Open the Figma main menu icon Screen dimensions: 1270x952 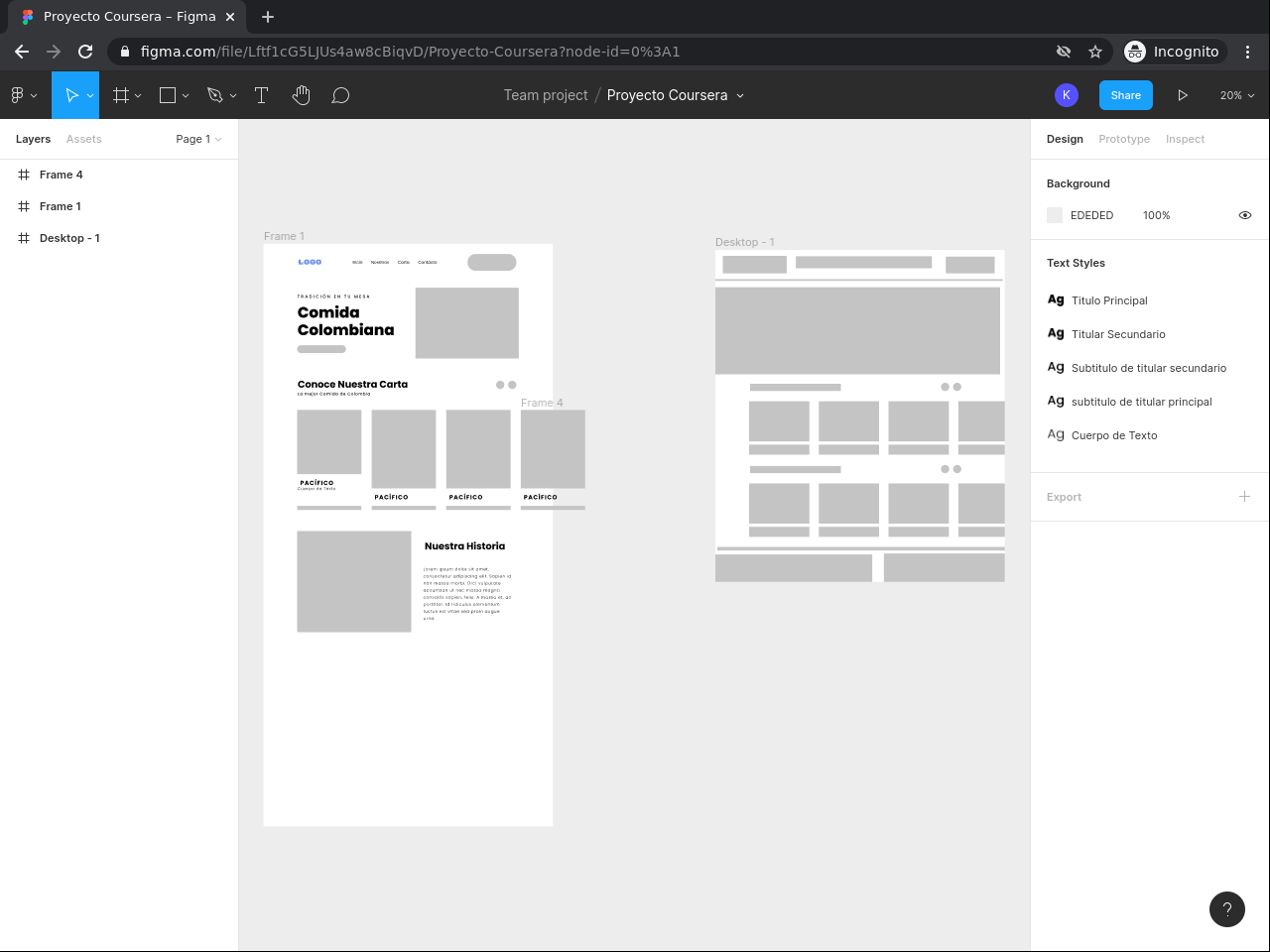point(23,95)
